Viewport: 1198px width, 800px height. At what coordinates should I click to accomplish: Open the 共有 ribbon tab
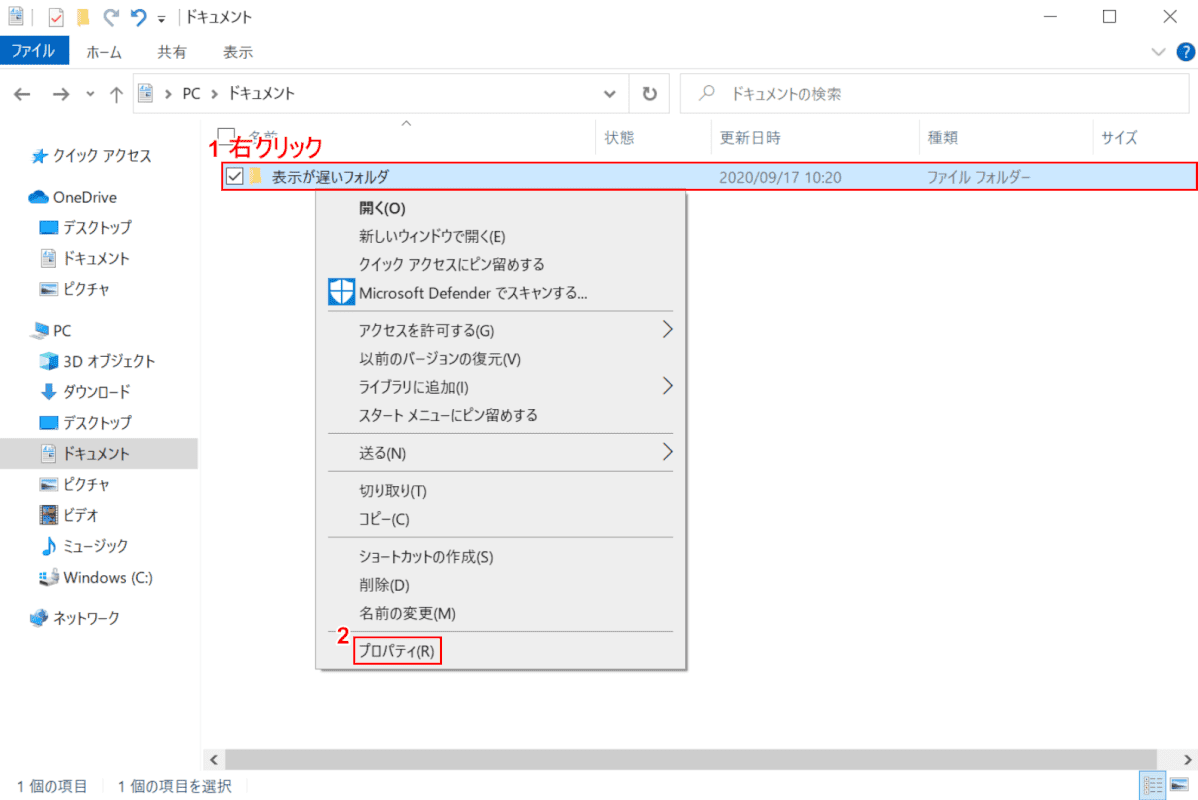[172, 52]
